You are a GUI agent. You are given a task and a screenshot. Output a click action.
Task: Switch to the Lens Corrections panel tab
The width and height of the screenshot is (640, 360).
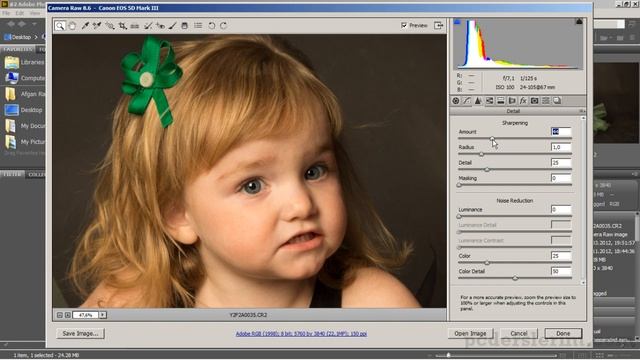point(512,100)
